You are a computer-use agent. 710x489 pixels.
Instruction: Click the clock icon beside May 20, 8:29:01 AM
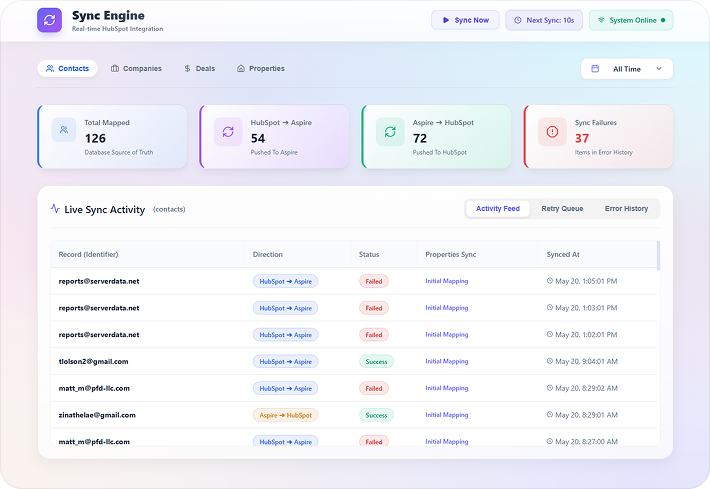point(550,414)
